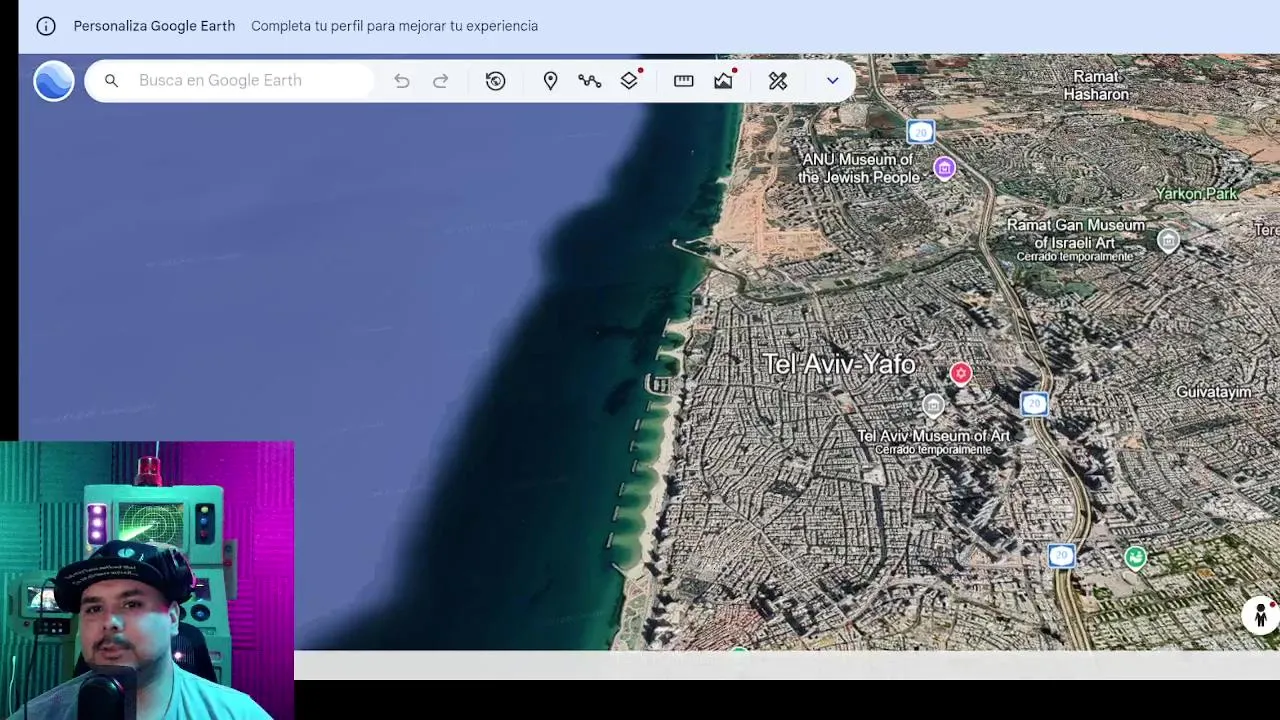This screenshot has height=720, width=1280.
Task: Click route 20 shield near Ramat Hasharon
Action: click(921, 132)
